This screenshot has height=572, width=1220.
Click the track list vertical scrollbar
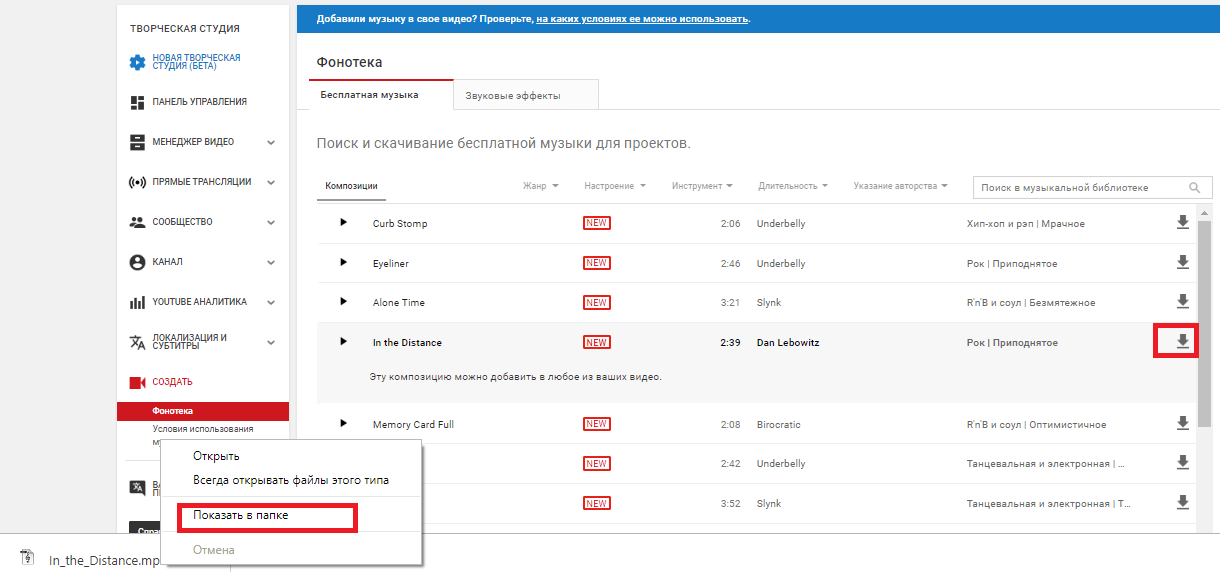click(1204, 320)
